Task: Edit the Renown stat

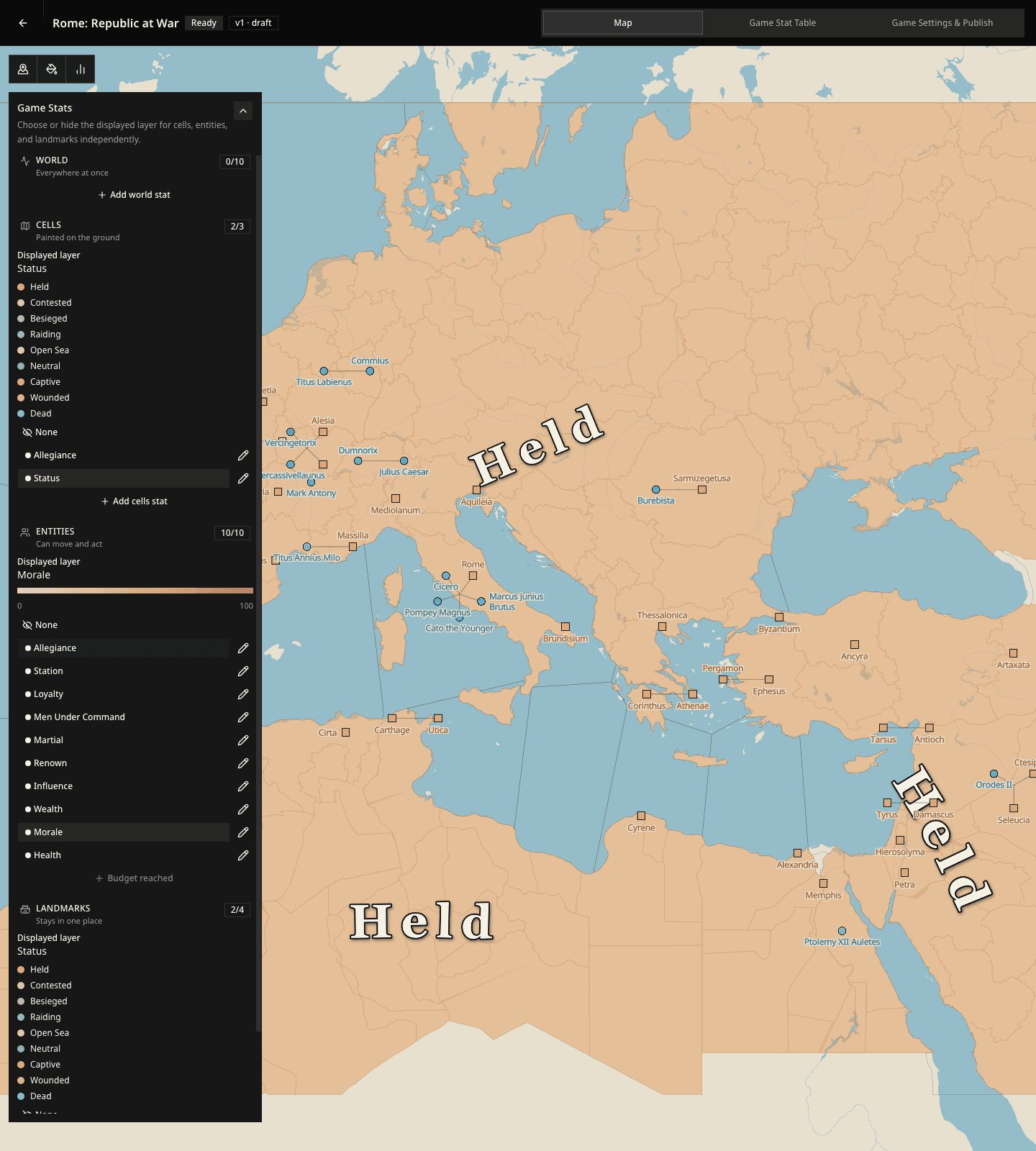Action: pos(243,763)
